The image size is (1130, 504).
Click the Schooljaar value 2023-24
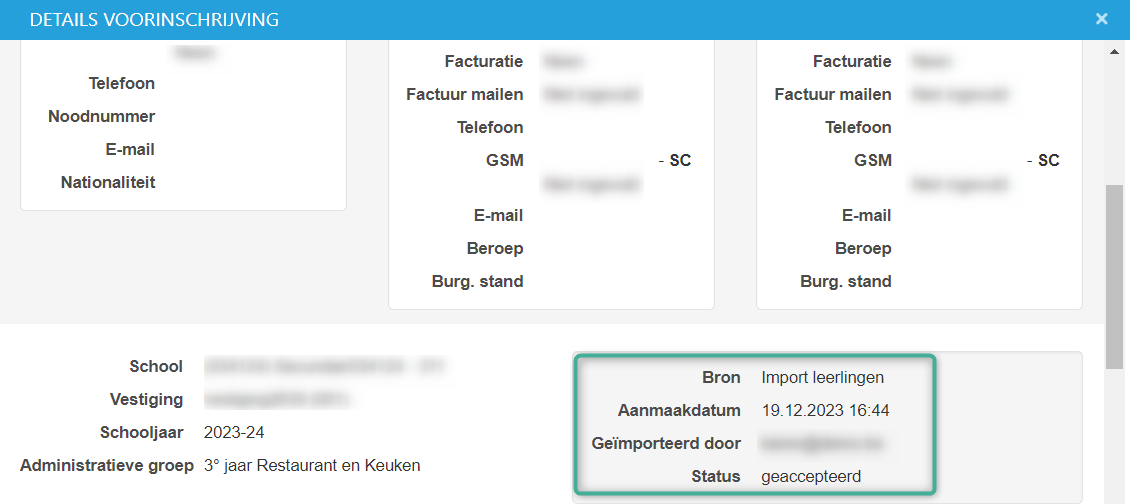234,432
